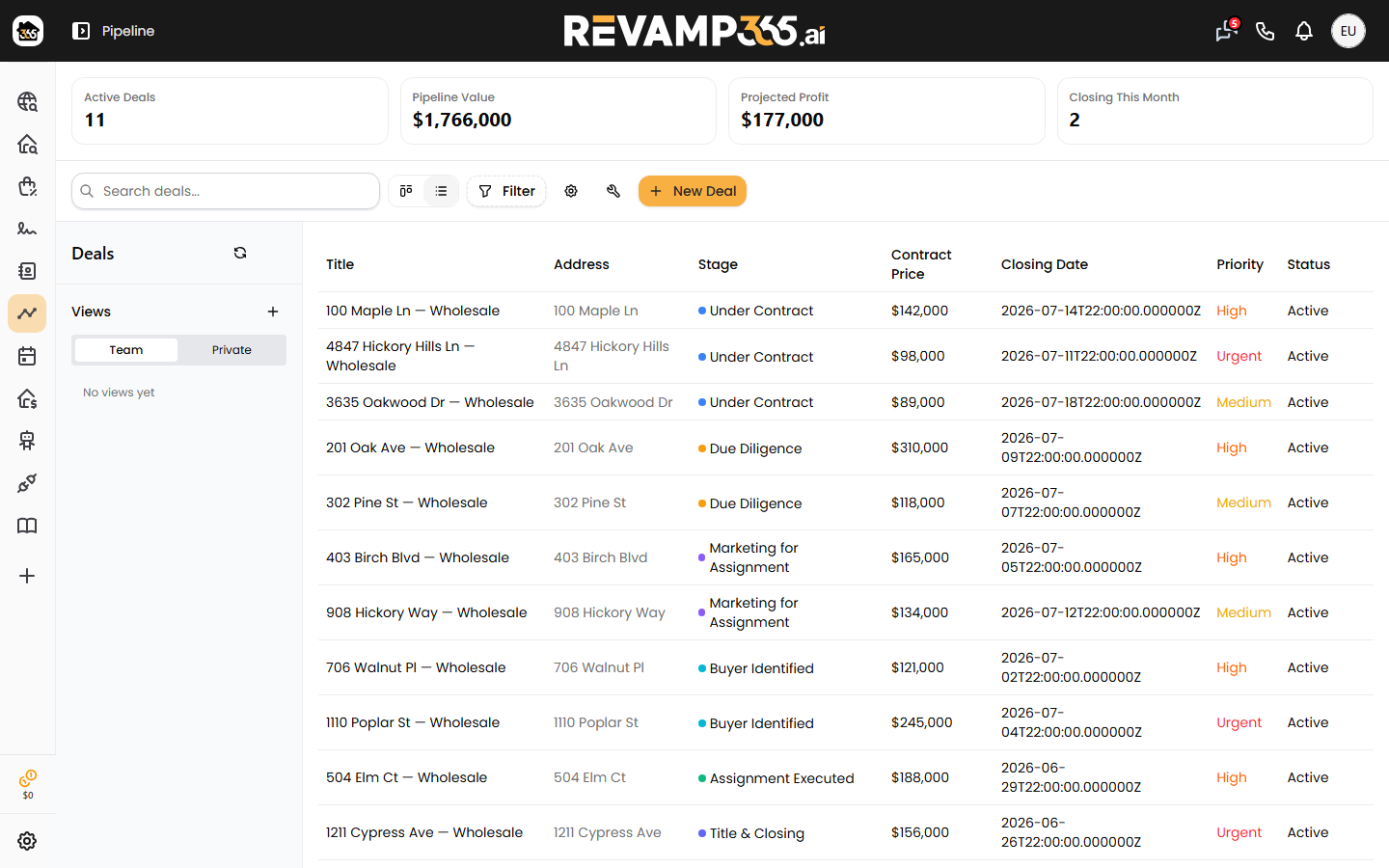Click the $310,000 contract price cell

pos(919,448)
